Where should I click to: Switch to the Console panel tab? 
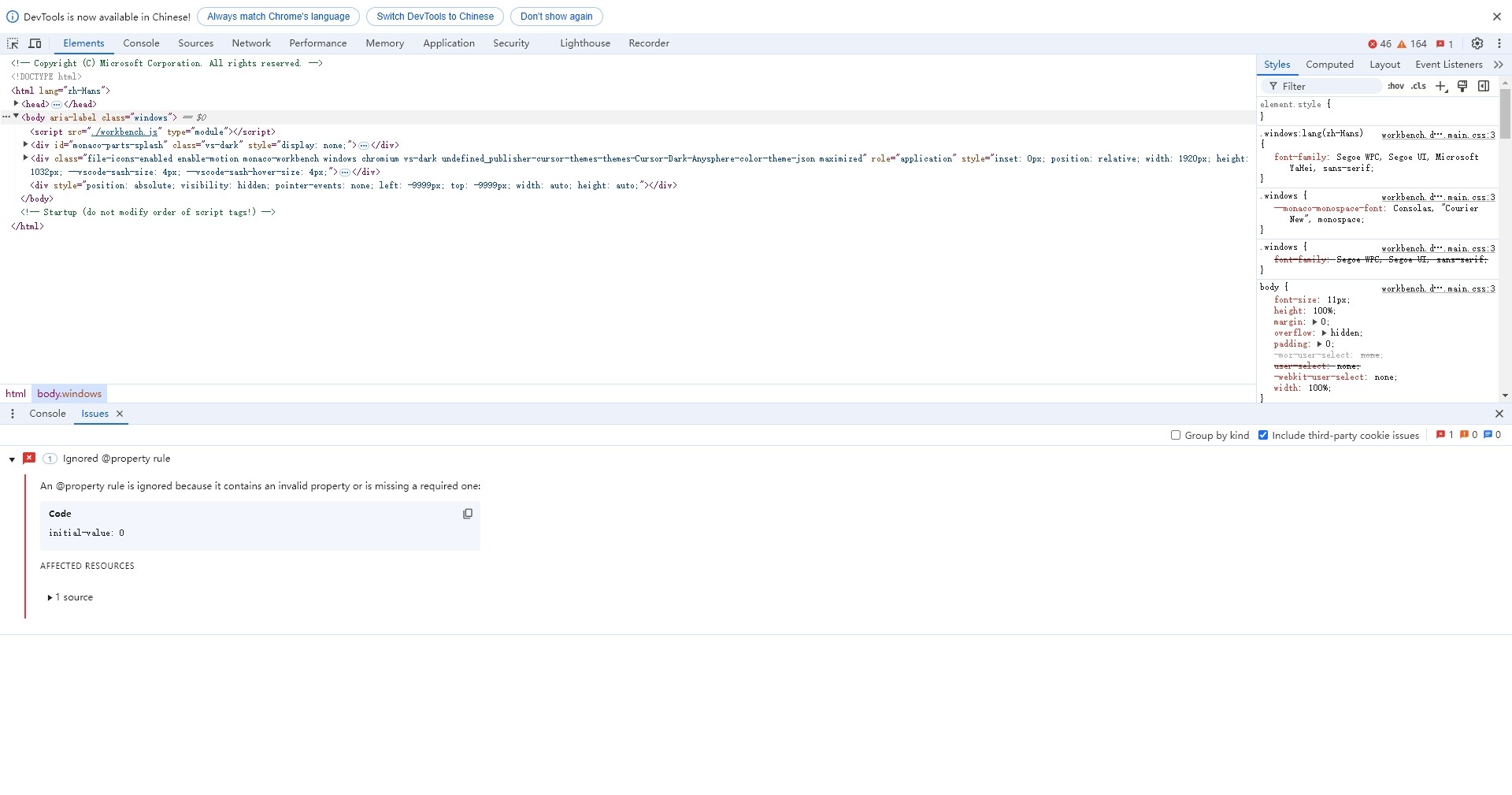pos(141,43)
